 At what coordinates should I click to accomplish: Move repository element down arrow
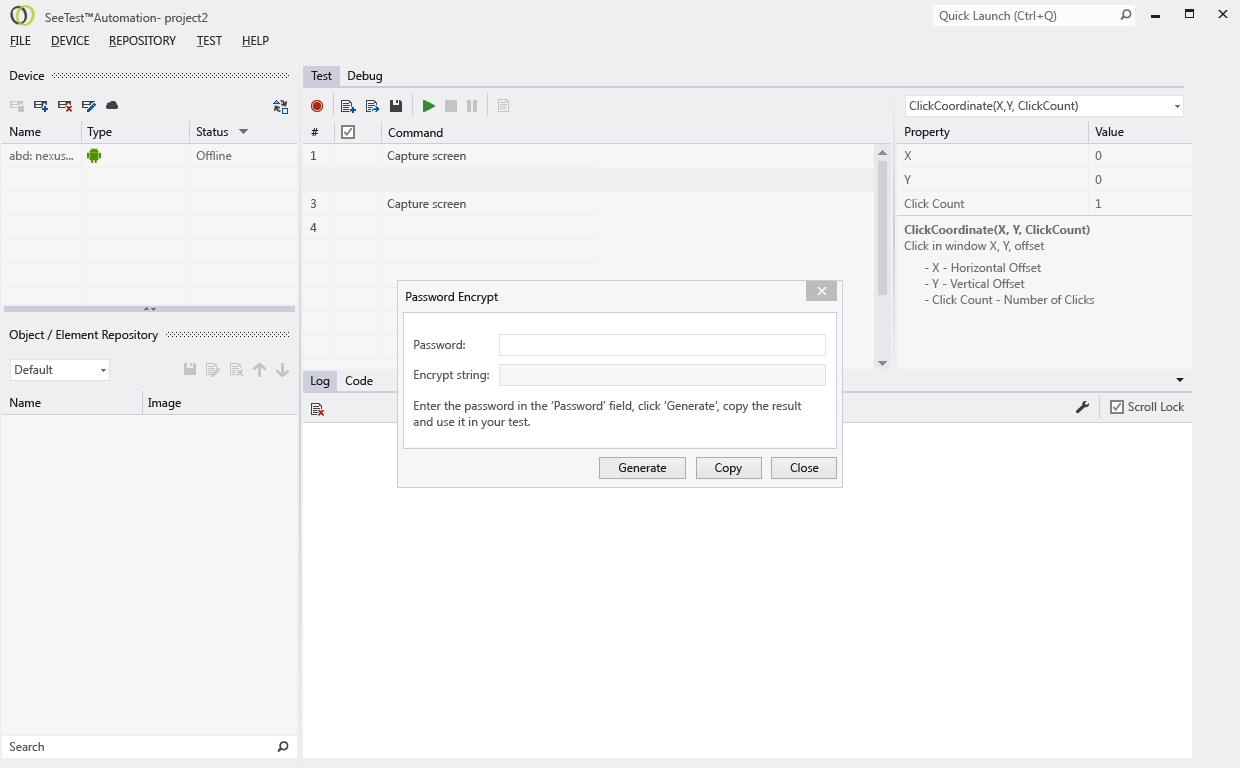283,370
